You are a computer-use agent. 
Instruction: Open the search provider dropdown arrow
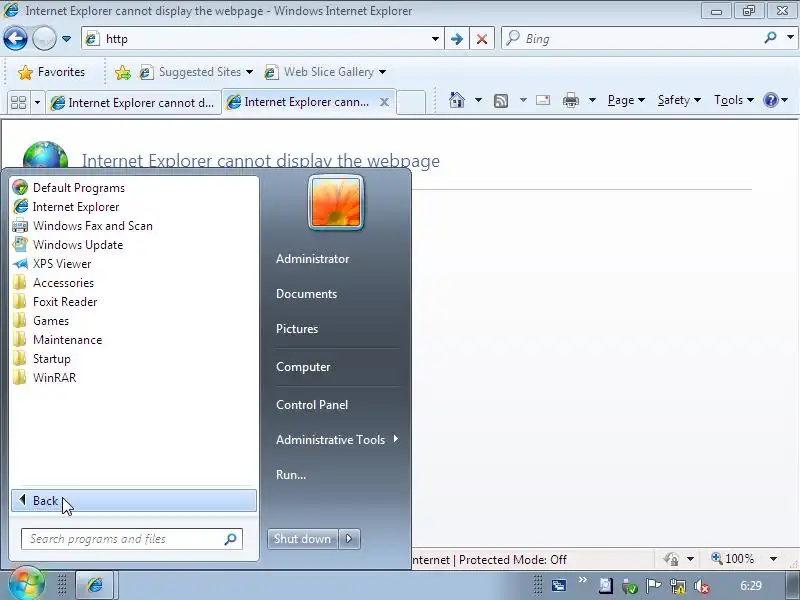coord(790,38)
